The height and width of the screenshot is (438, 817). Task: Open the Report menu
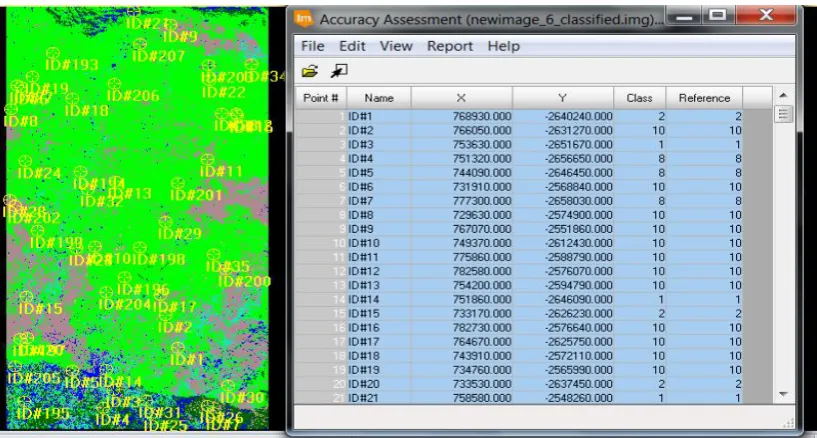click(450, 46)
